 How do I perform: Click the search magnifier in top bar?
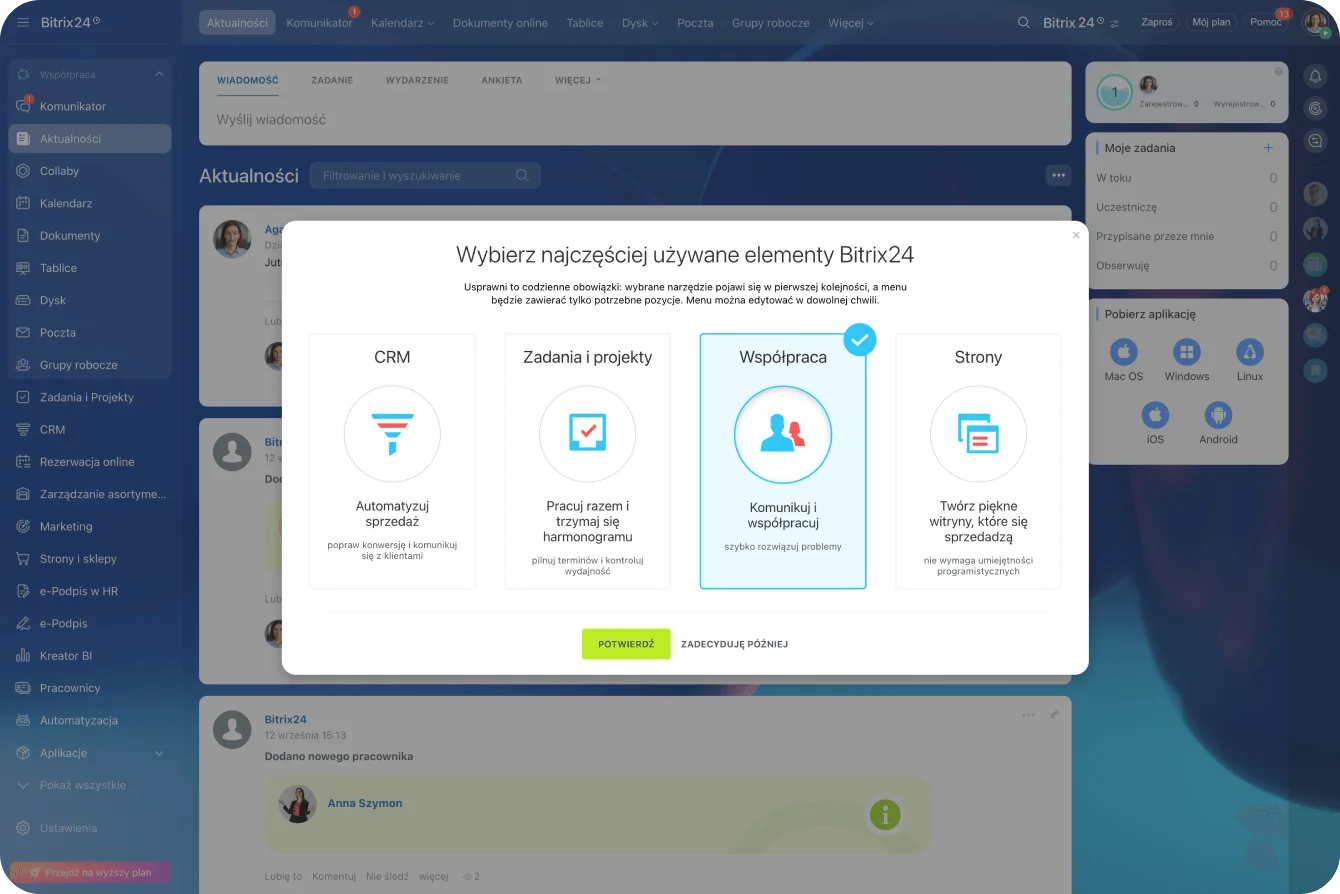click(x=1023, y=22)
